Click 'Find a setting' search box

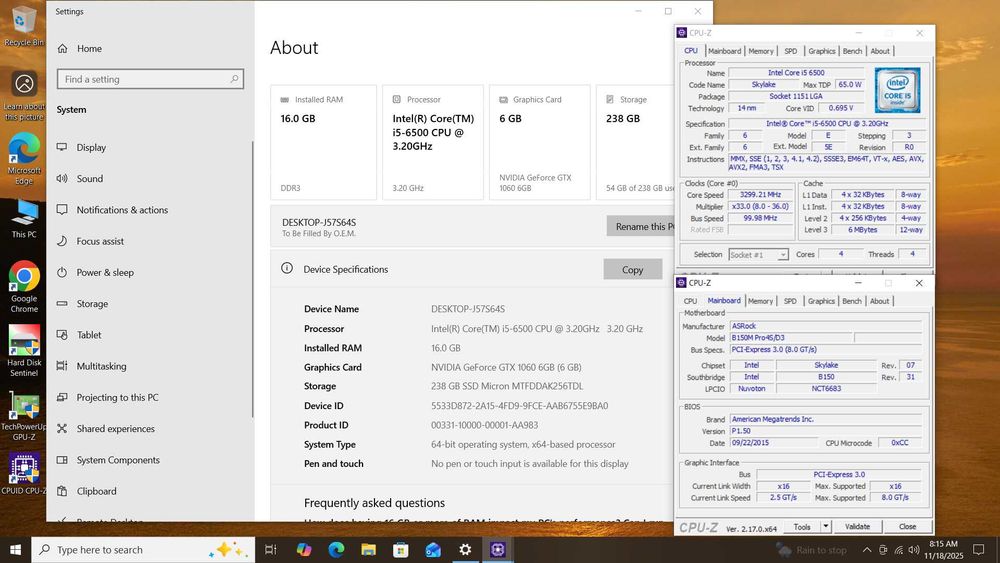tap(150, 79)
